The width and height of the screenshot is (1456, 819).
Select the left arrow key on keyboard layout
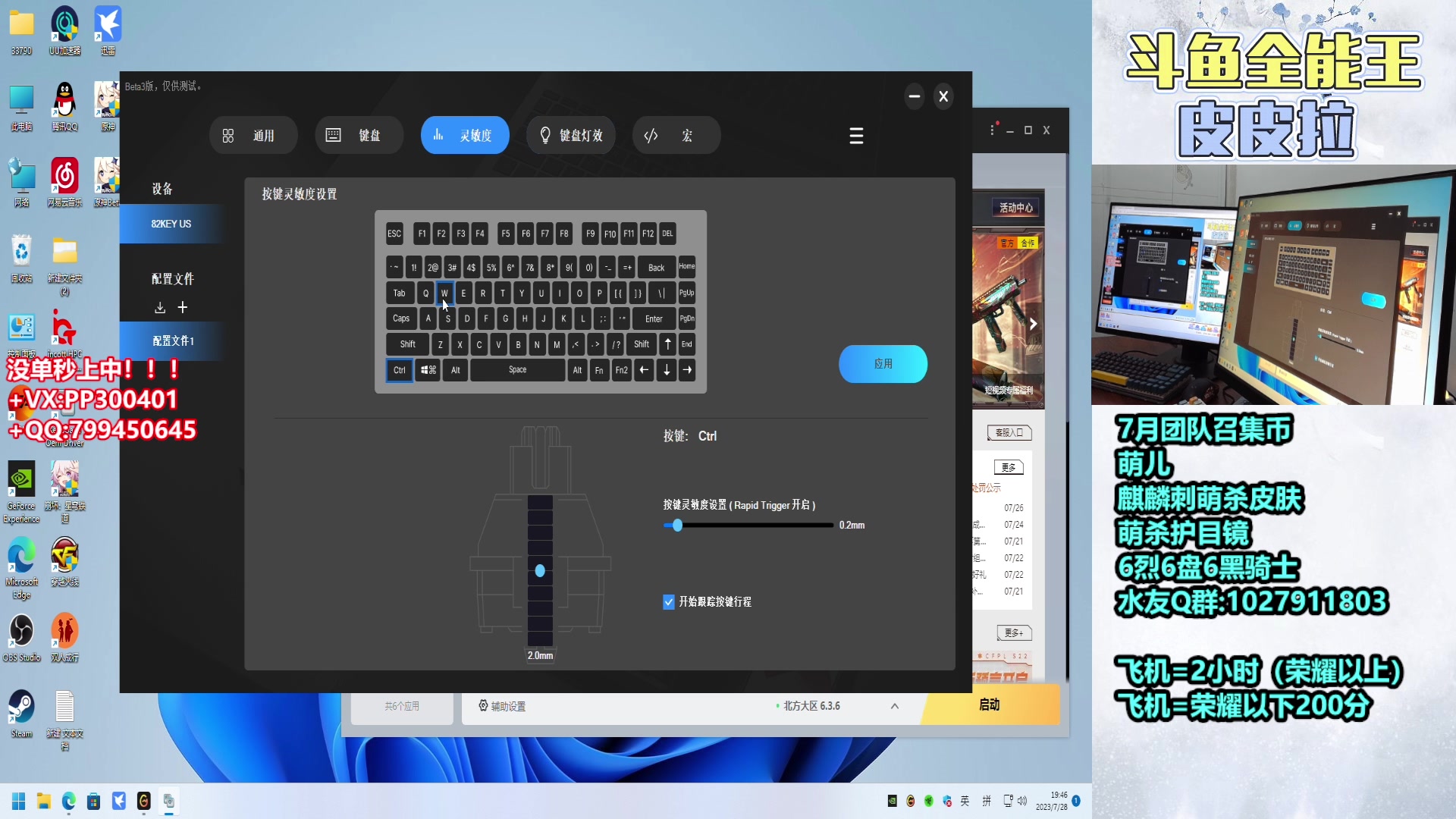(644, 370)
